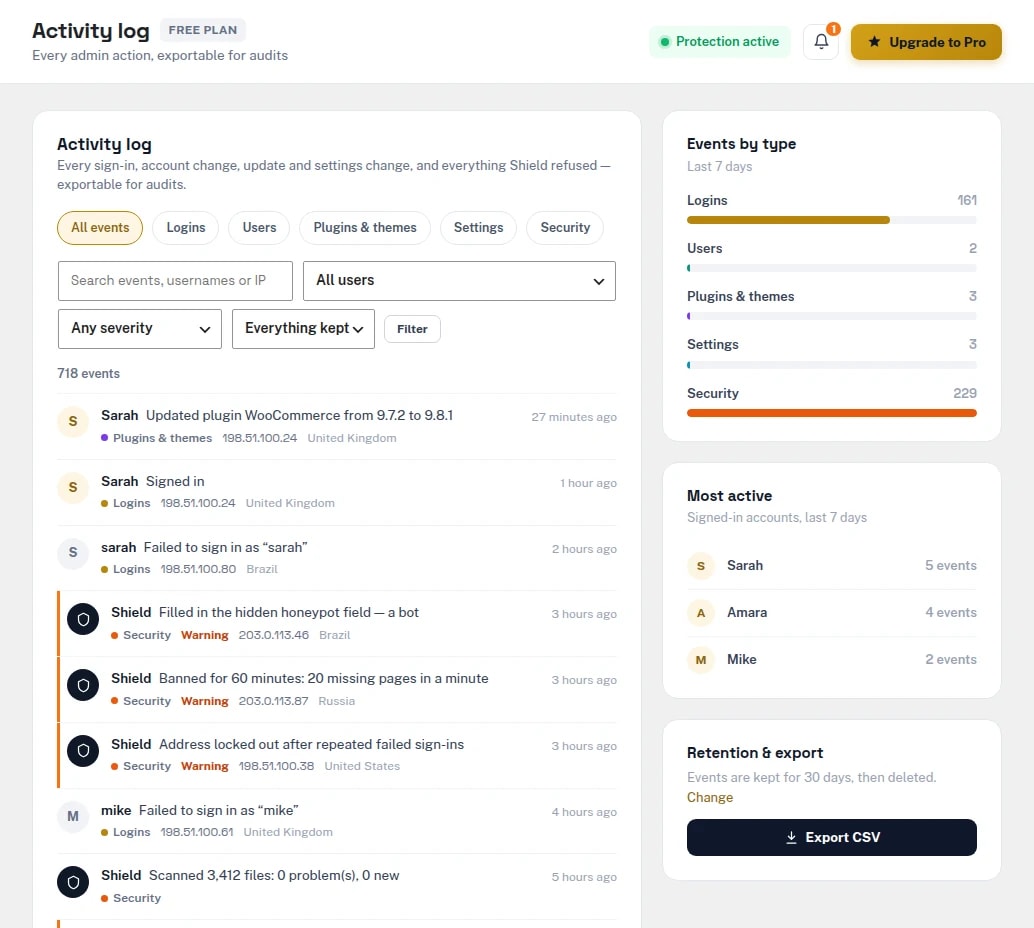Viewport: 1034px width, 928px height.
Task: Click the "United States" location label
Action: [362, 766]
